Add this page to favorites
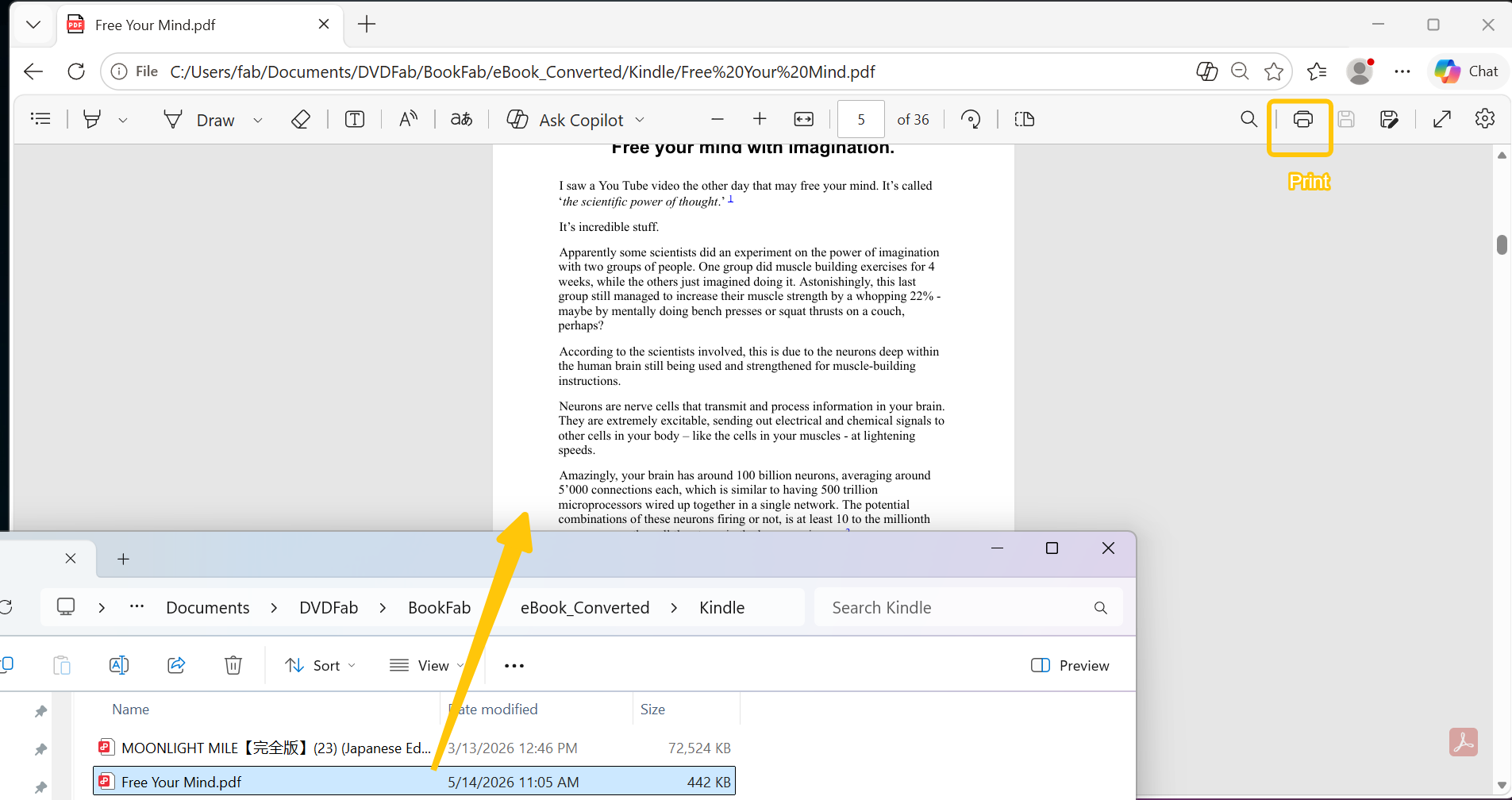1512x800 pixels. click(x=1274, y=71)
